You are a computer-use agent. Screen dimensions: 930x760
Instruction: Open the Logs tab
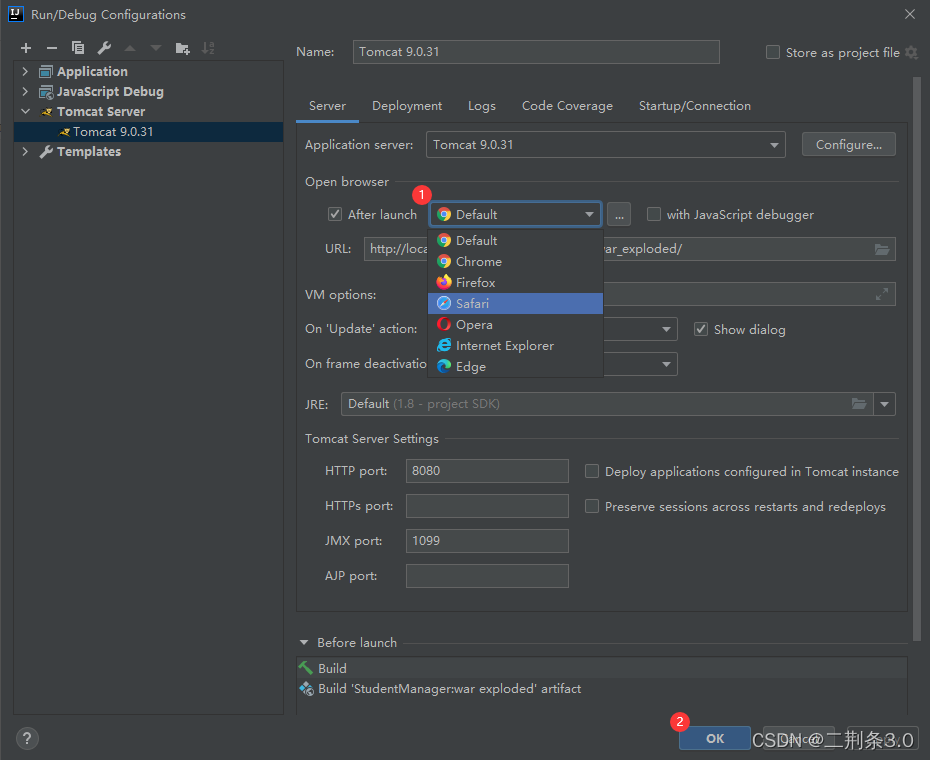coord(482,106)
